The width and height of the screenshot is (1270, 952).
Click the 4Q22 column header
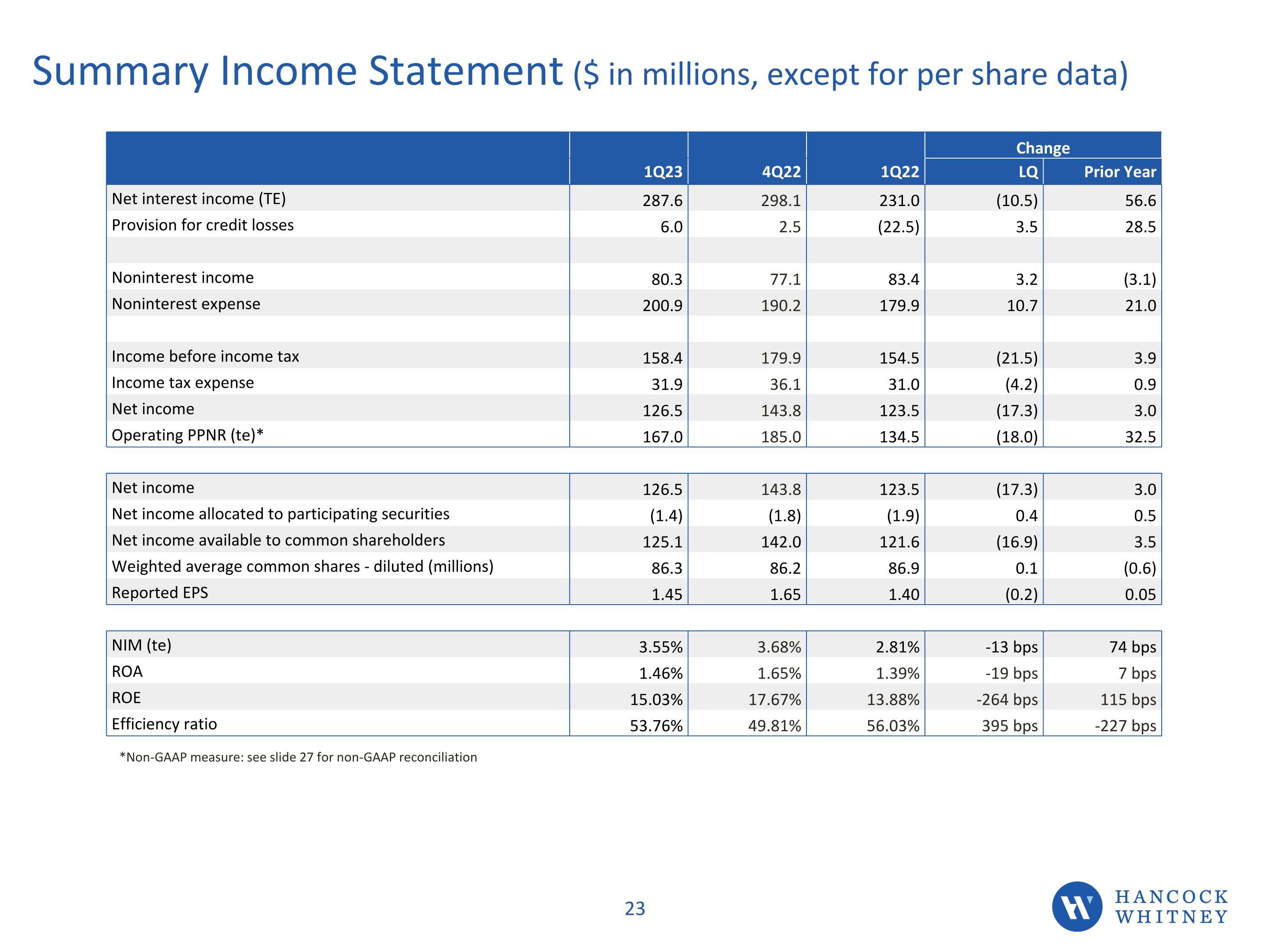coord(781,172)
